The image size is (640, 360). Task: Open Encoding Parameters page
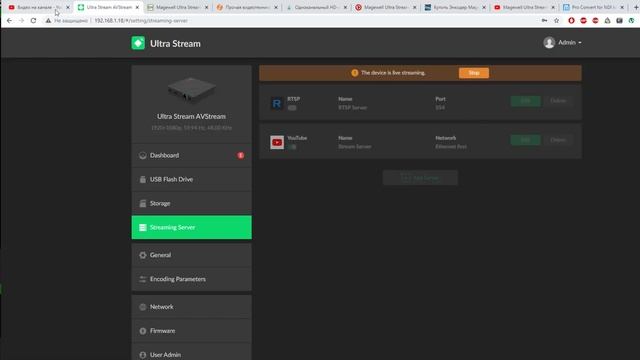(191, 279)
